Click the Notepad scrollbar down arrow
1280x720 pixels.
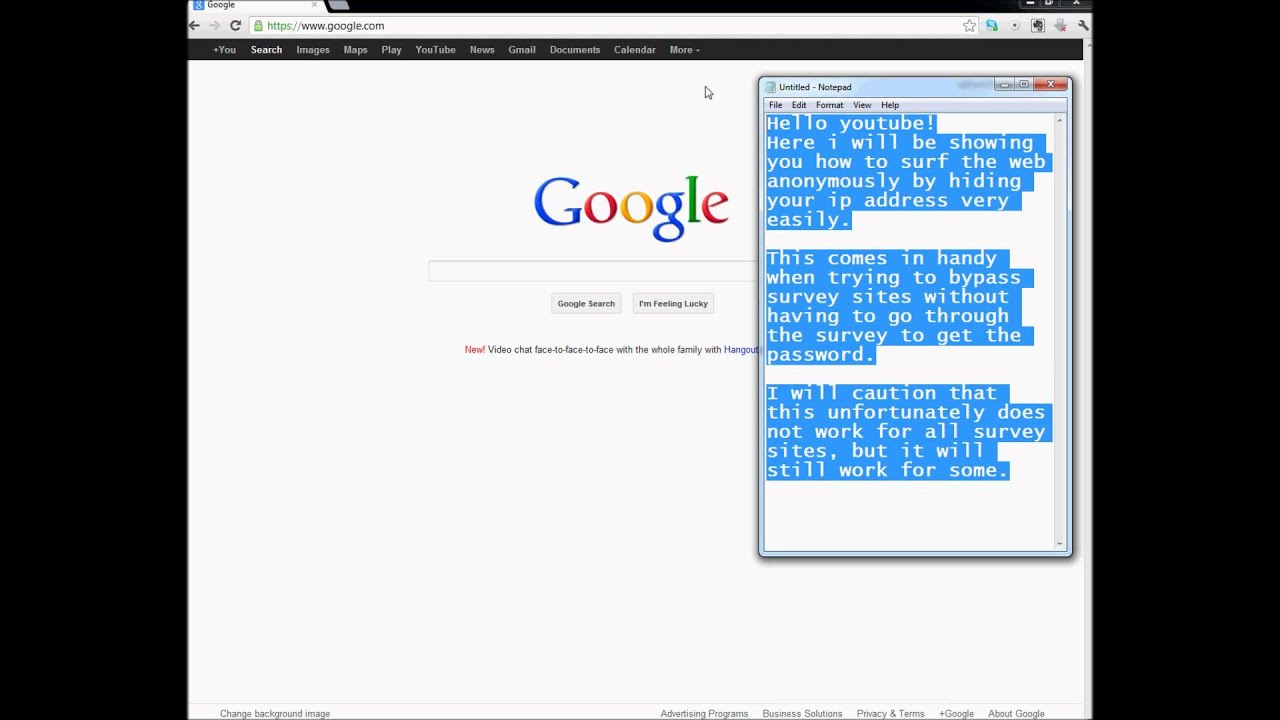click(x=1060, y=544)
